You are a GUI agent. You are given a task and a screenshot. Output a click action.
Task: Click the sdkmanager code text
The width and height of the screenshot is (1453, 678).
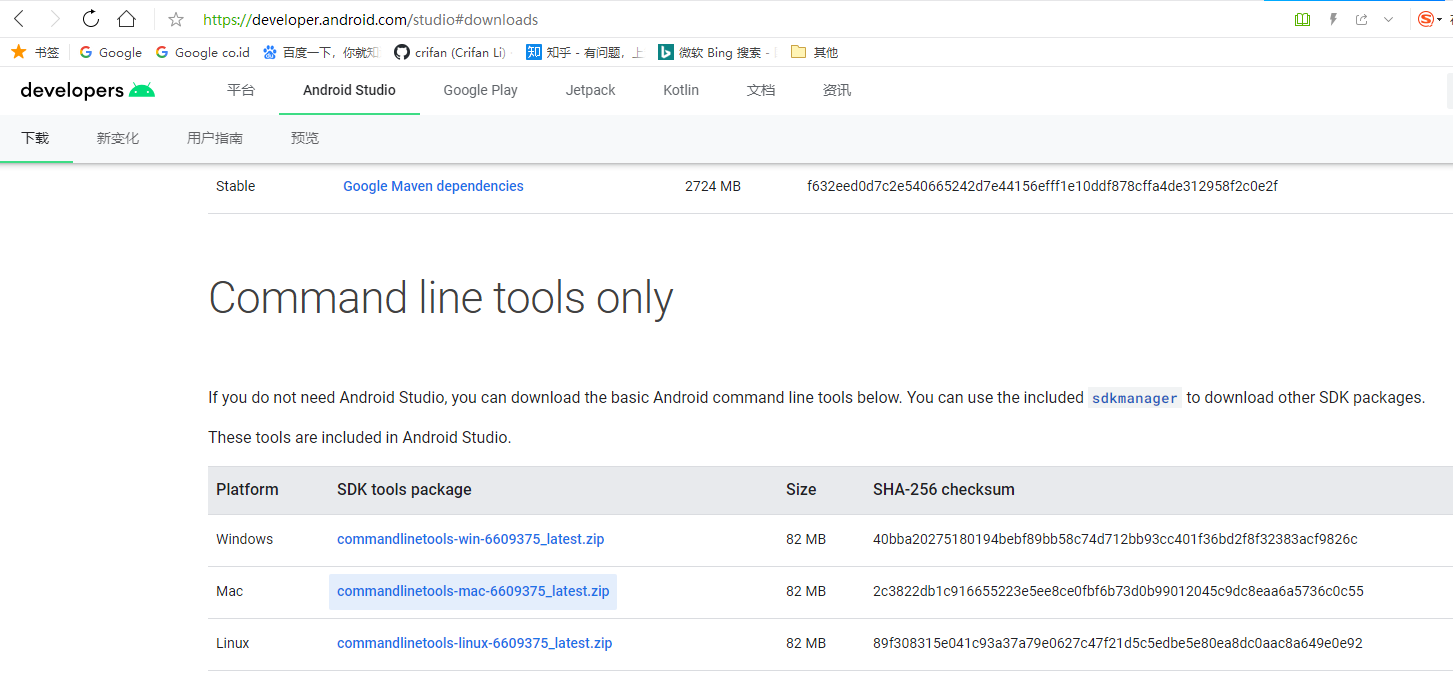click(1134, 398)
